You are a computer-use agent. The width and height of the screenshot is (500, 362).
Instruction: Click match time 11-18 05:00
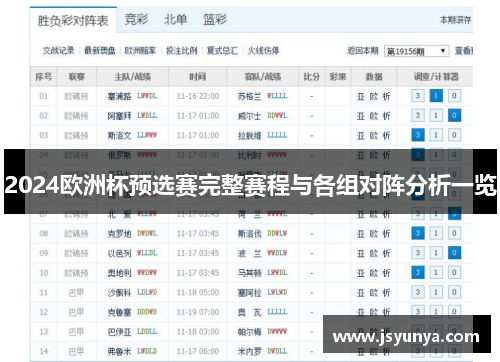198,293
